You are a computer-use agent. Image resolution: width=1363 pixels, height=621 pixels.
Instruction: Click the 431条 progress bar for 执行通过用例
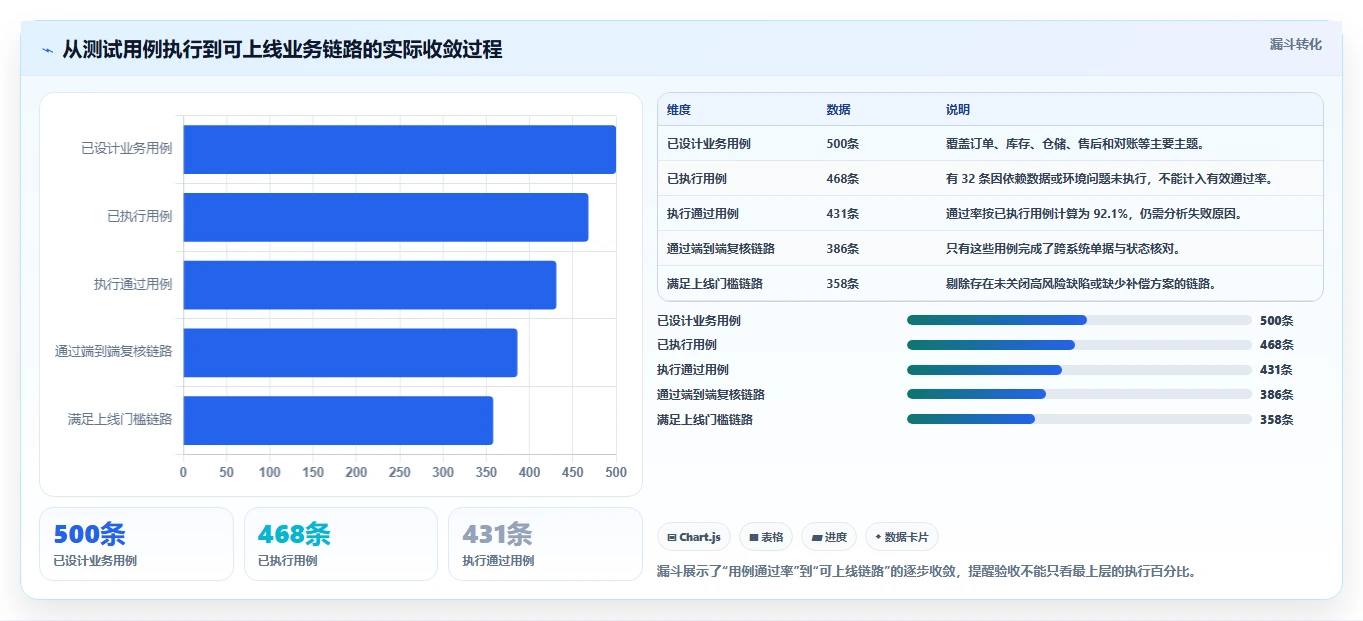coord(1079,370)
